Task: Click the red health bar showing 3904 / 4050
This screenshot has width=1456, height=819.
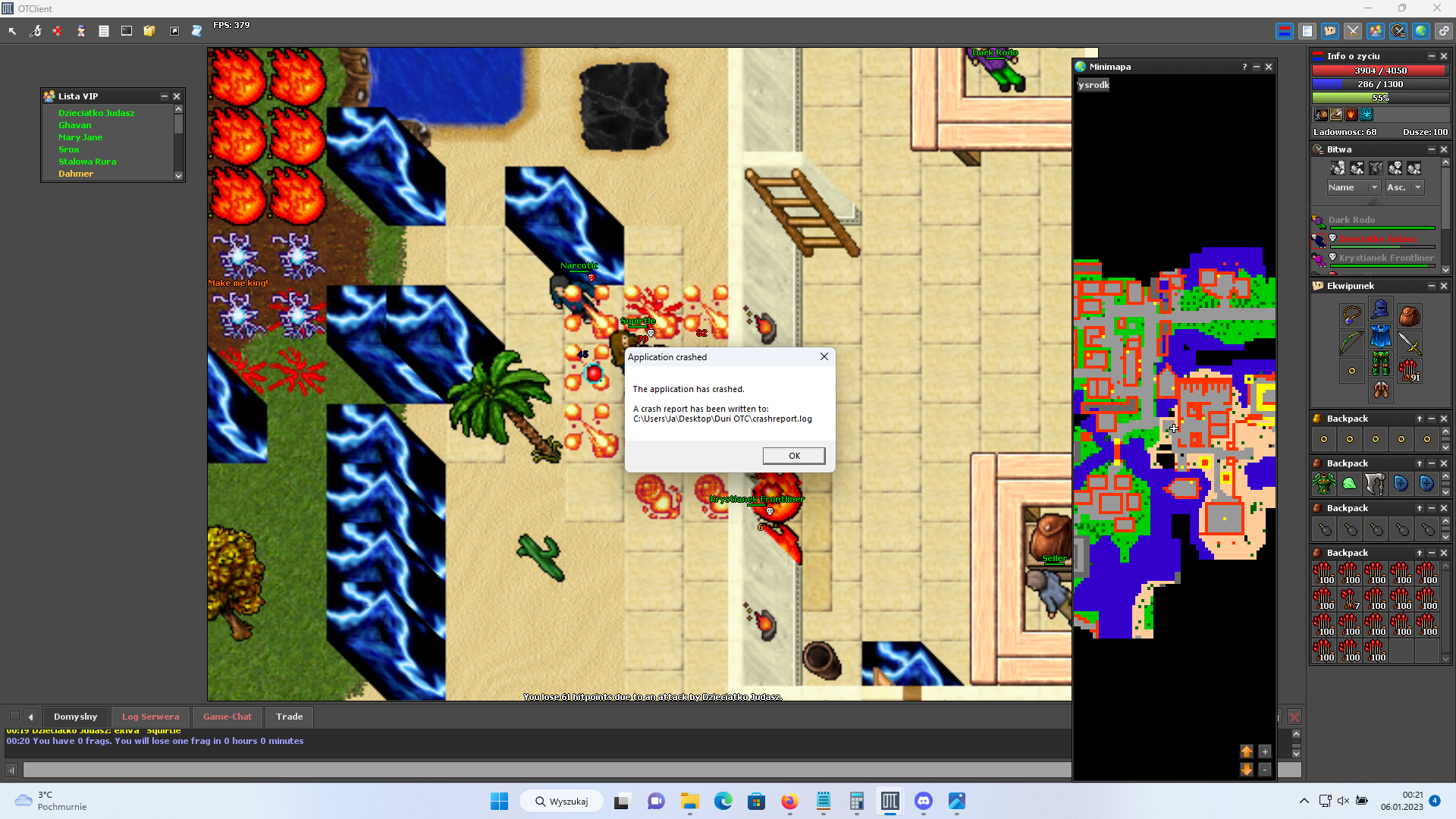Action: pyautogui.click(x=1380, y=71)
